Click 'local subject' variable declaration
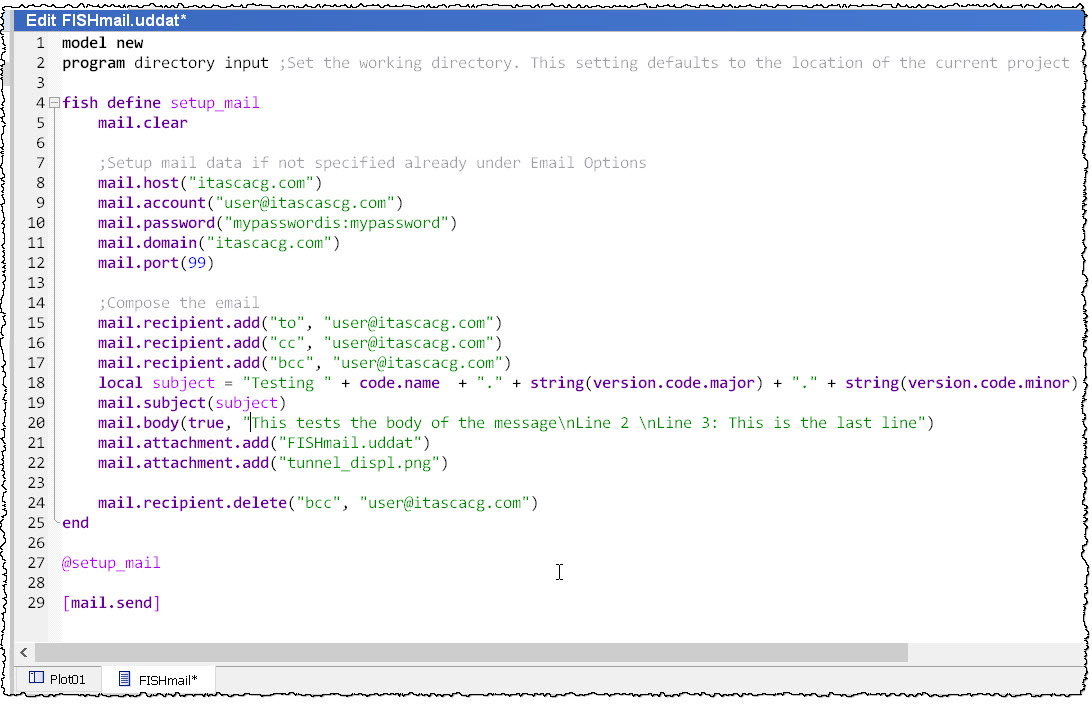This screenshot has height=704, width=1092. click(156, 383)
